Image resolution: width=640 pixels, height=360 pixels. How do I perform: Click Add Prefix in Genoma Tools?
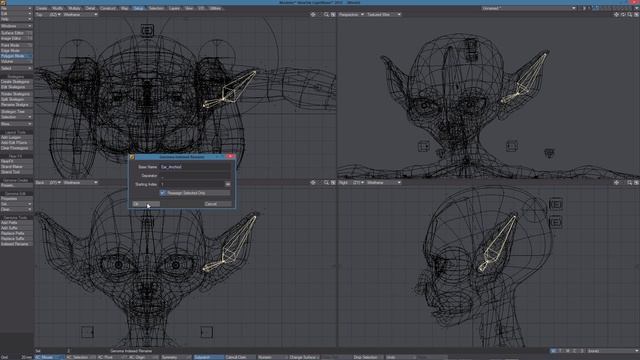click(16, 223)
